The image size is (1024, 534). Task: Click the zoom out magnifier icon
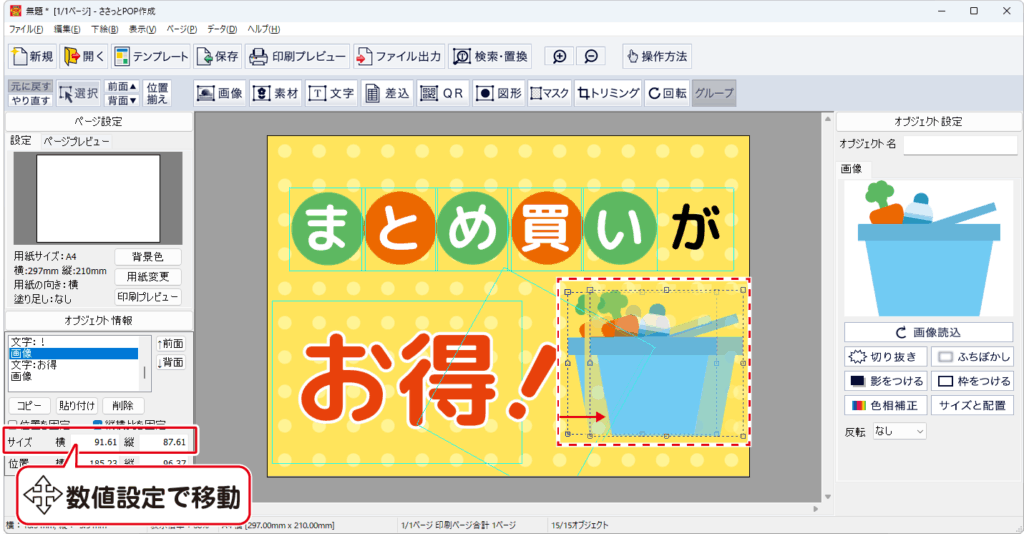click(591, 56)
